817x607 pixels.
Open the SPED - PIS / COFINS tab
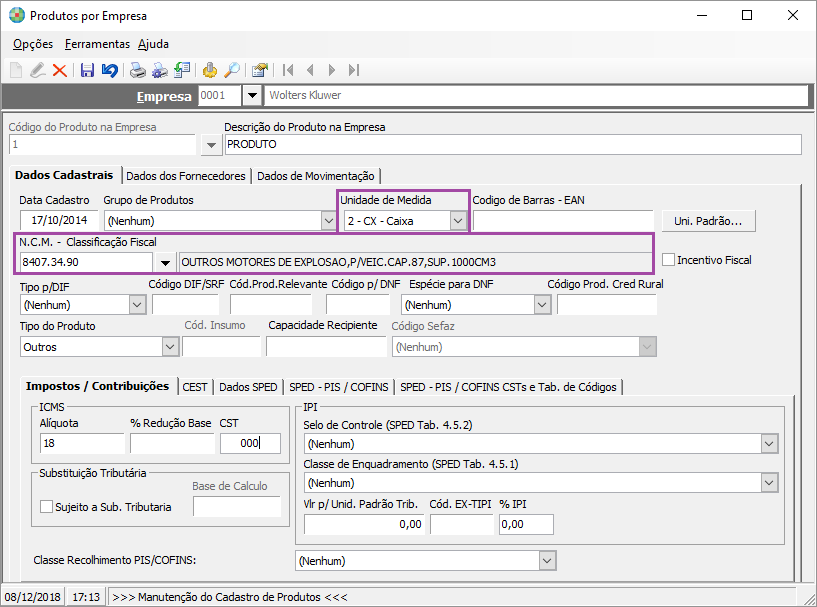point(339,387)
